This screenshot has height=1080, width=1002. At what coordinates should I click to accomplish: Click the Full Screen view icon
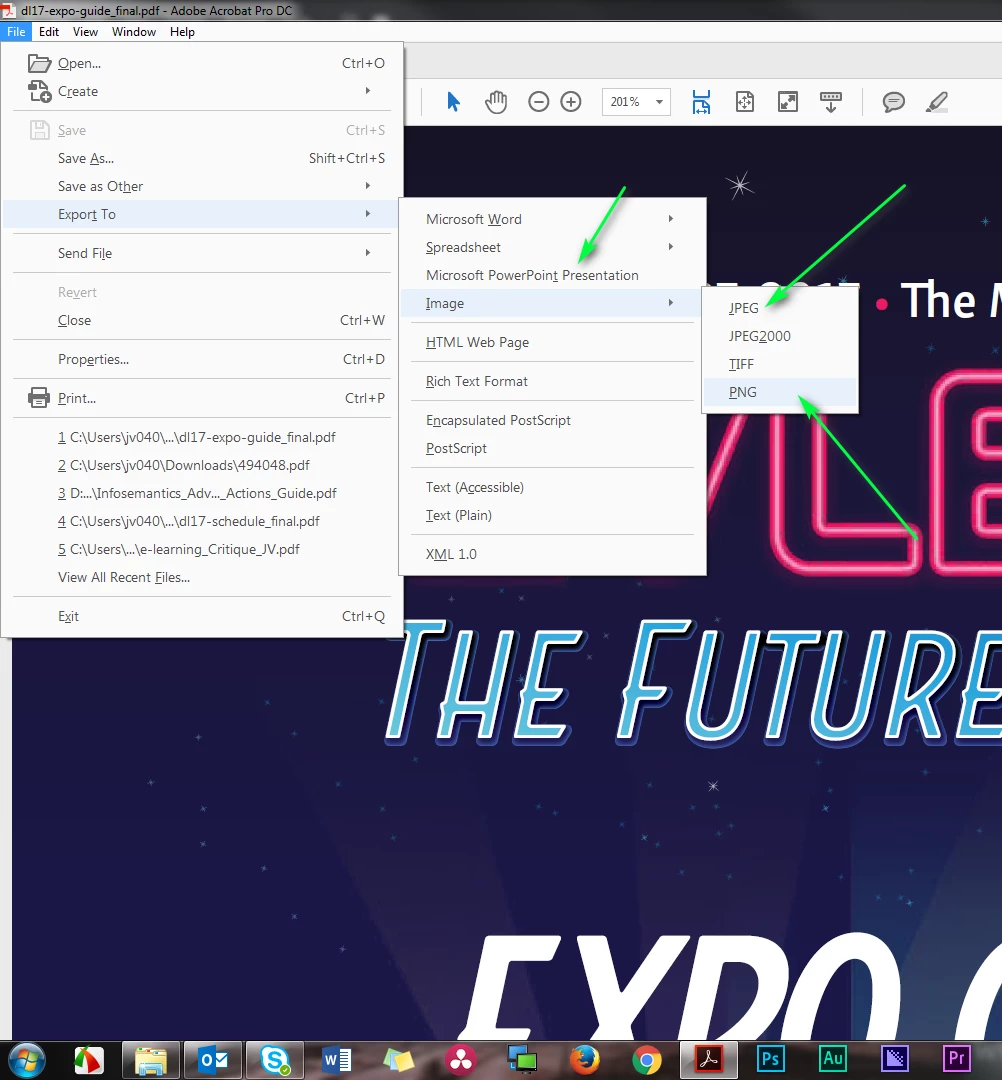click(788, 102)
